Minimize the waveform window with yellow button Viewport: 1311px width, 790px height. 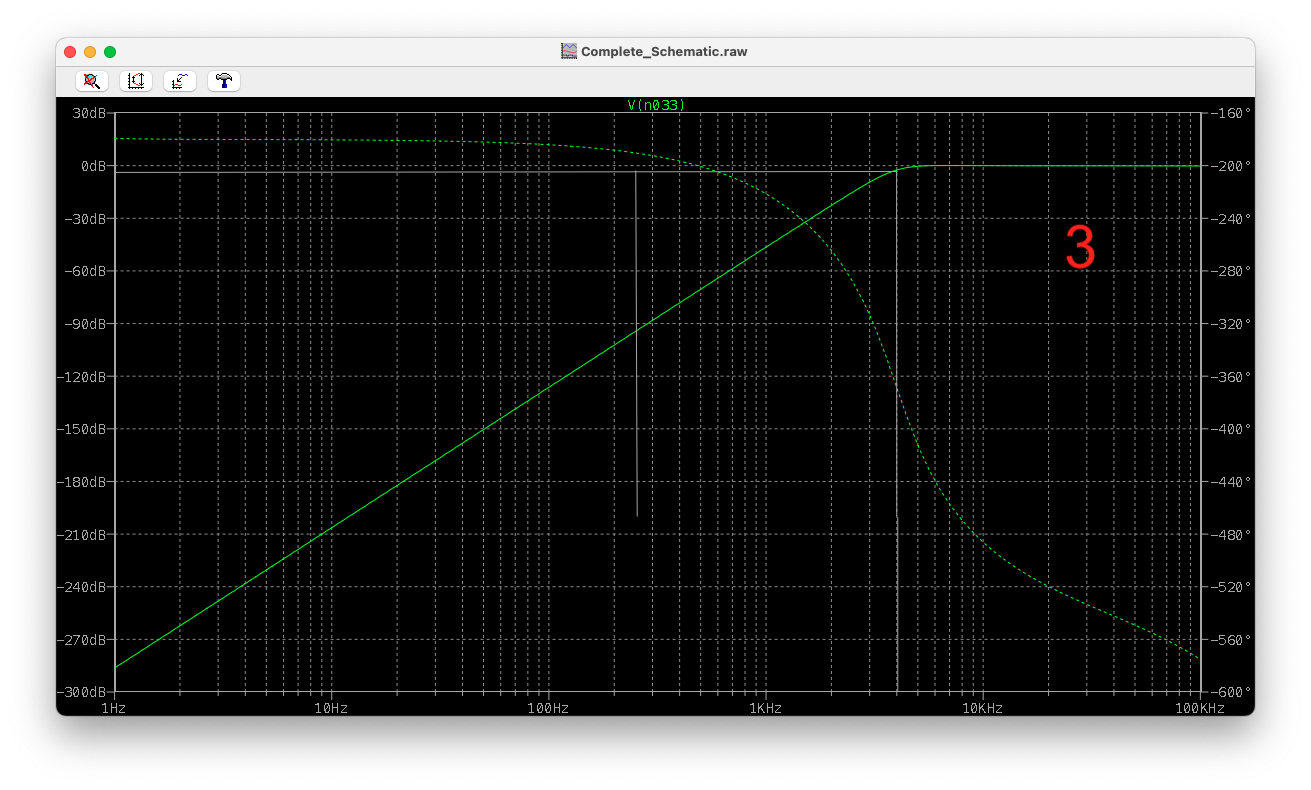[90, 52]
